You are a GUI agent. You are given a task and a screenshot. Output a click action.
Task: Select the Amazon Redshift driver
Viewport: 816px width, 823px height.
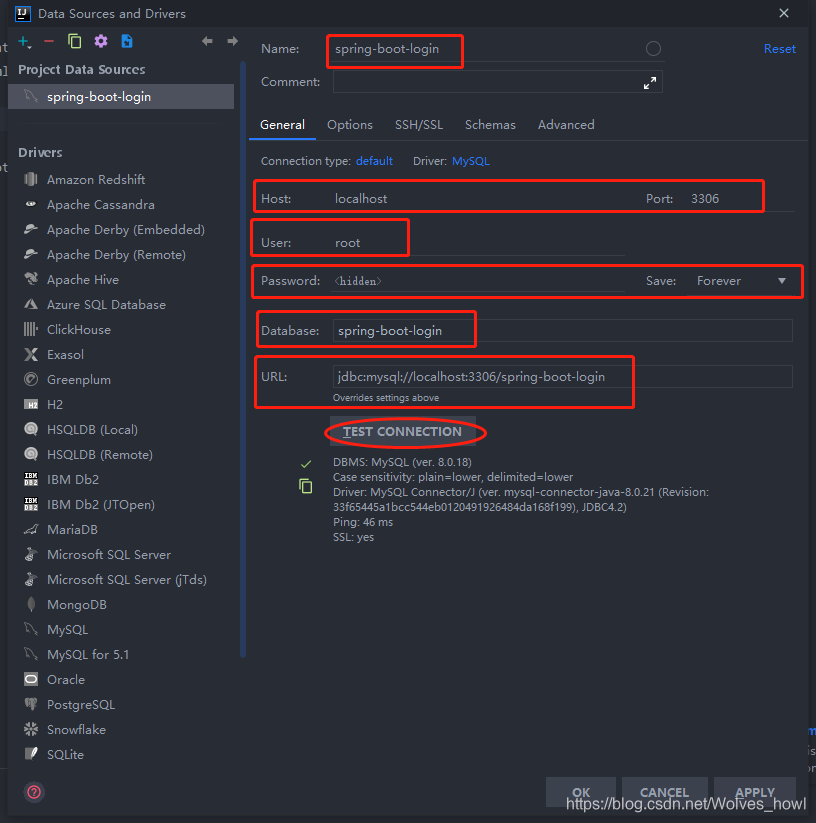pos(96,180)
